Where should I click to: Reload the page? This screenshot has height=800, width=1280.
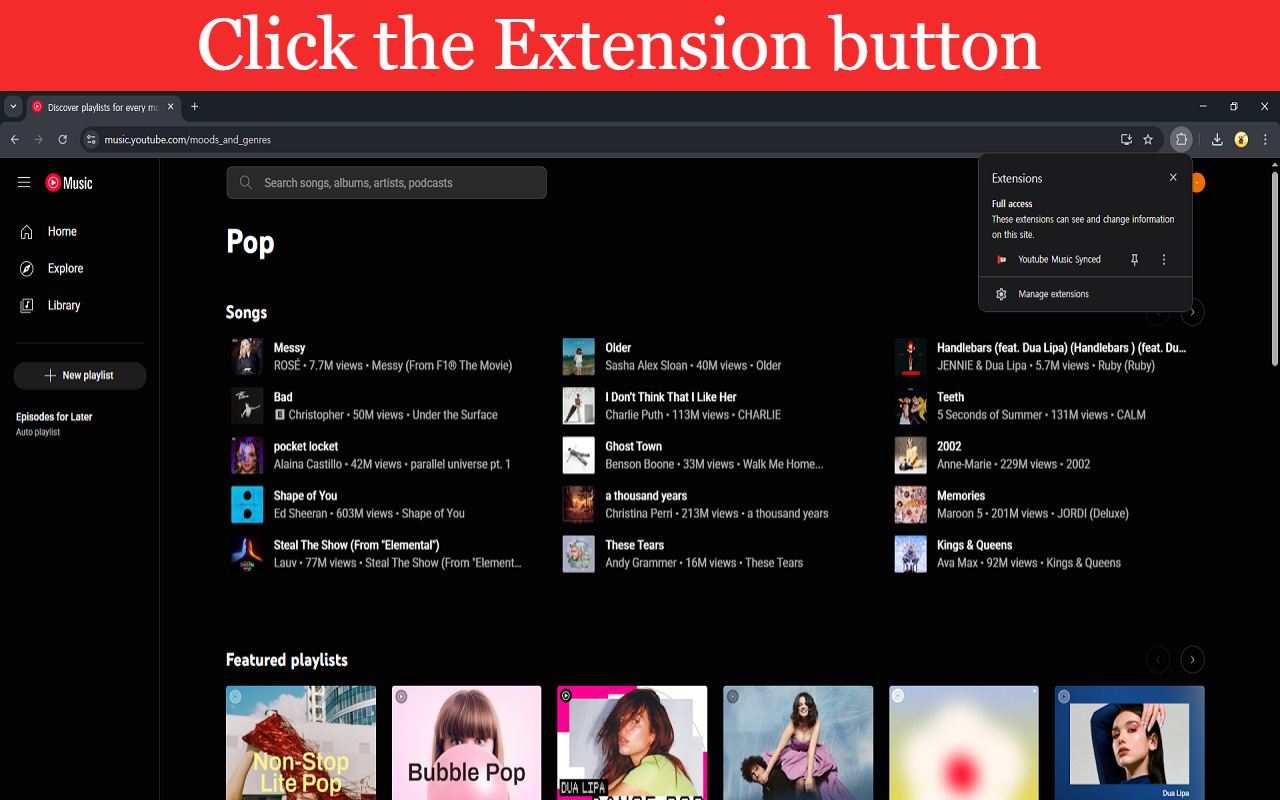pos(63,139)
